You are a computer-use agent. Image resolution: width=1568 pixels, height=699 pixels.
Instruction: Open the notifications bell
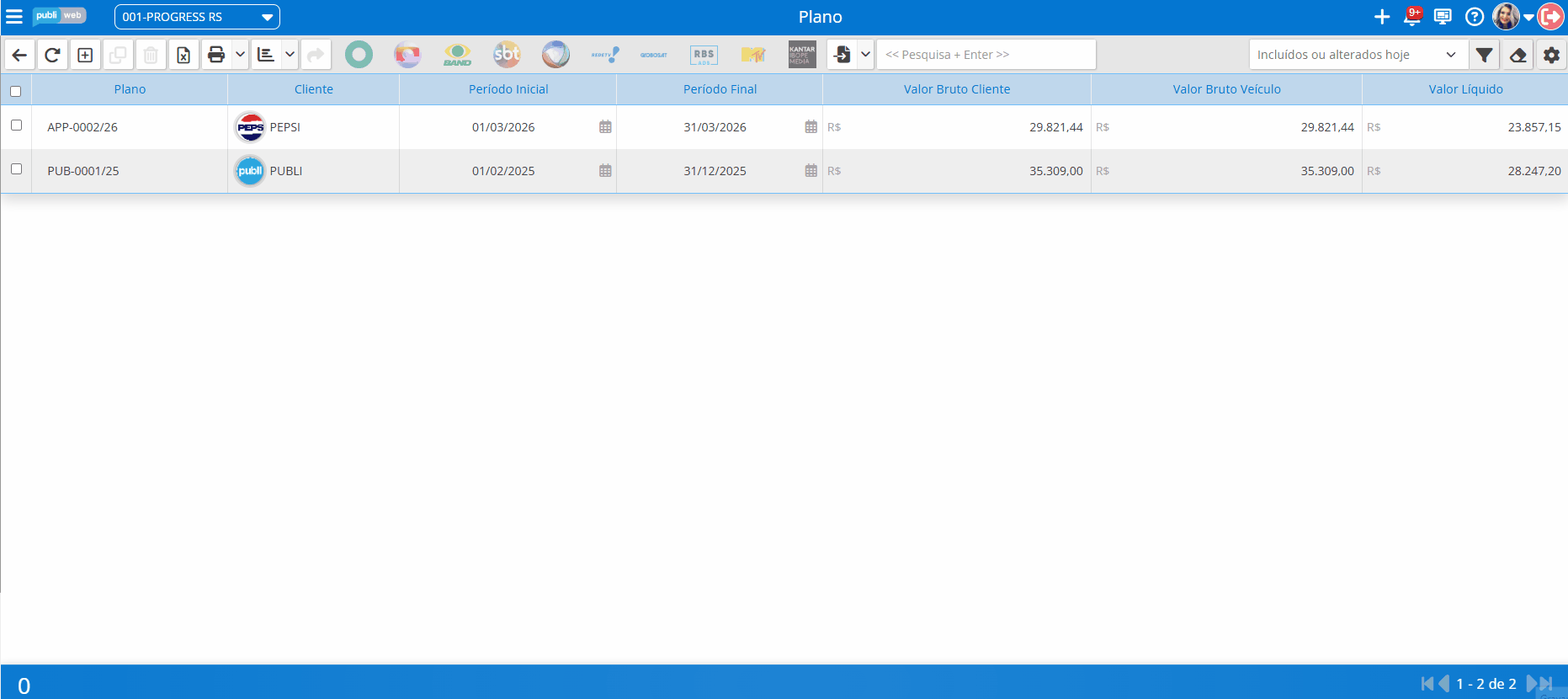coord(1412,17)
